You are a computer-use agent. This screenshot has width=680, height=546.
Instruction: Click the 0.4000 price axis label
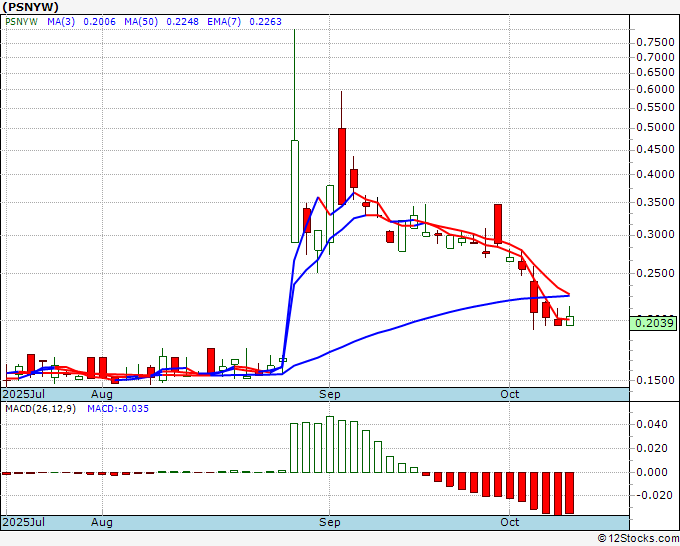pyautogui.click(x=655, y=174)
